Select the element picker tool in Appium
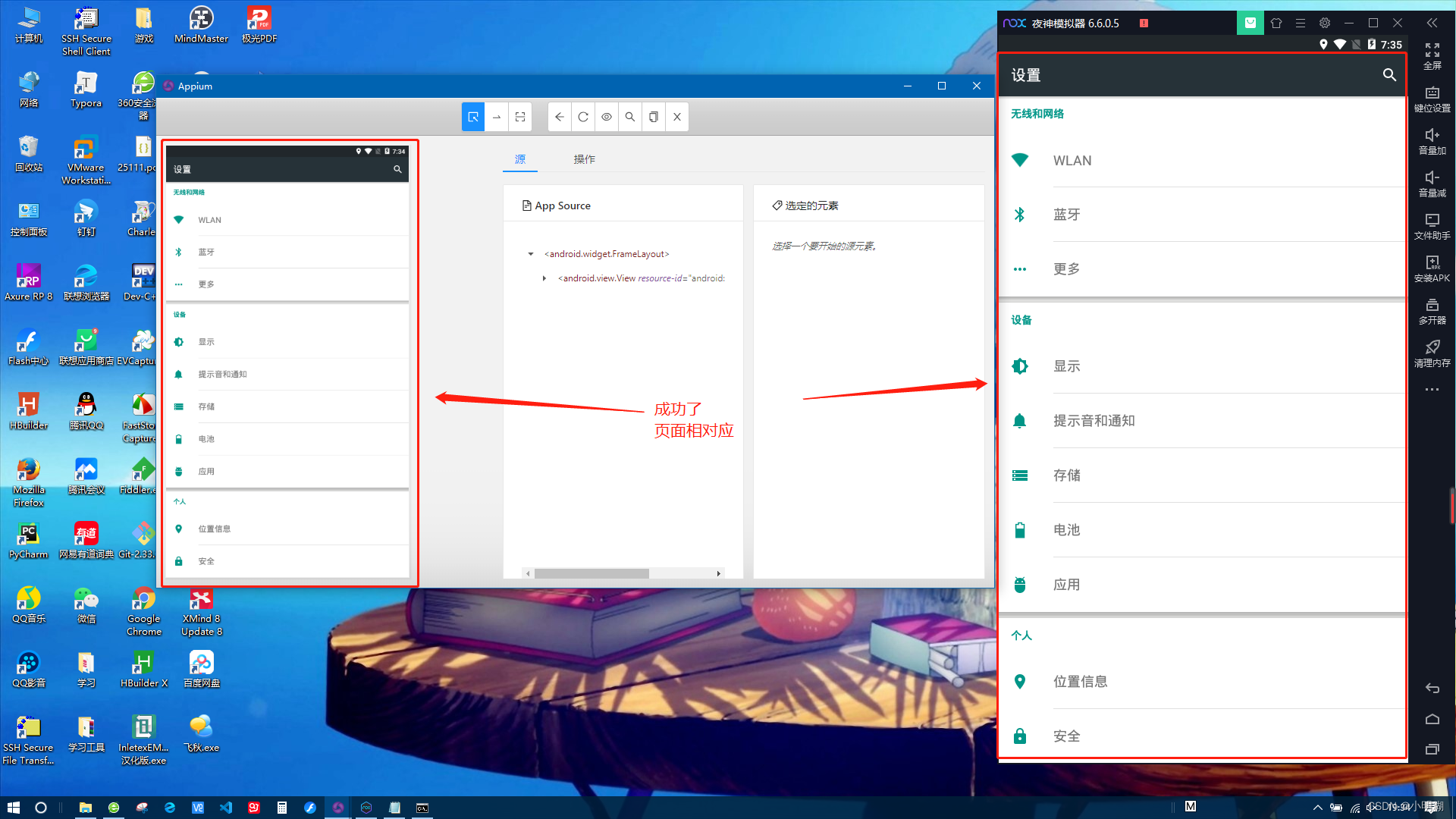This screenshot has height=819, width=1456. tap(473, 117)
